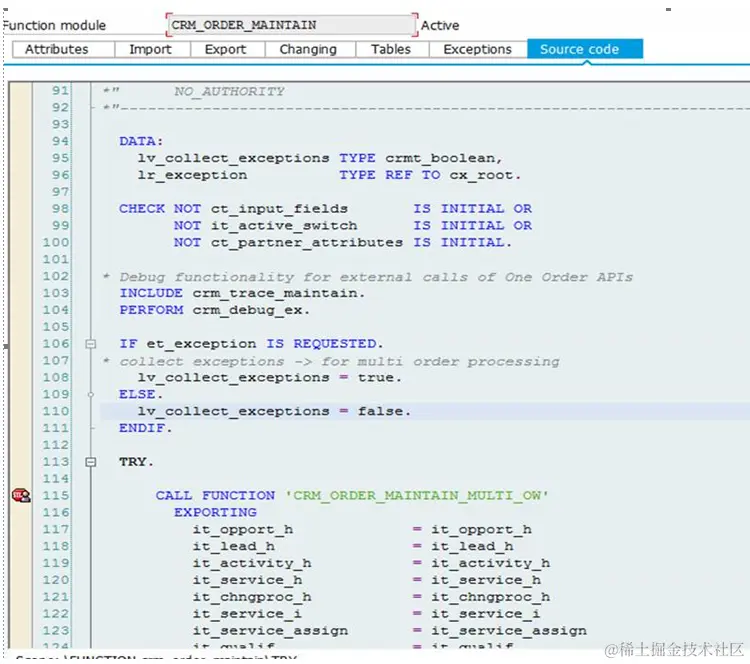750x664 pixels.
Task: Click the NO_AUTHORITY comment on line 91
Action: 229,91
